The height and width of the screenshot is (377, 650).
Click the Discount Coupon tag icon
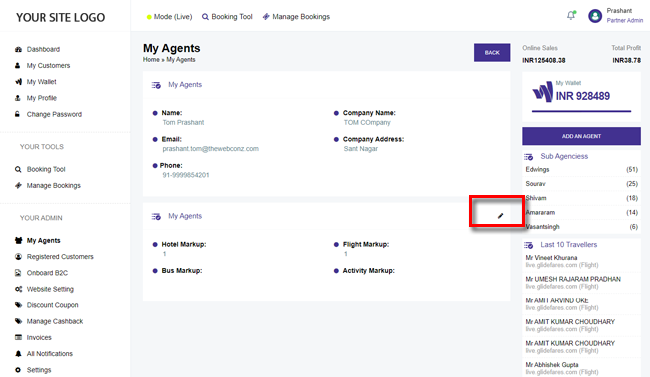(18, 305)
